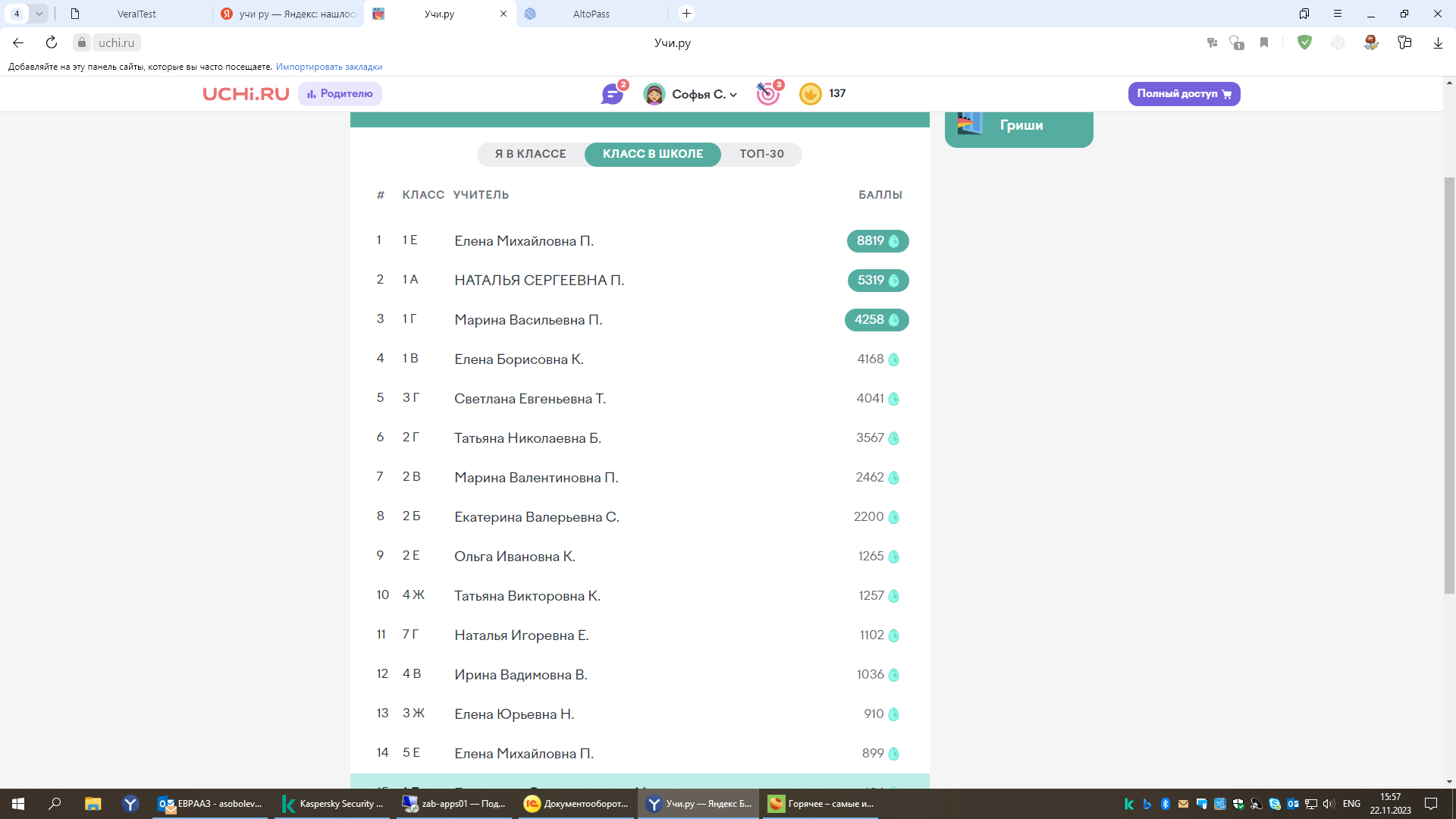This screenshot has height=819, width=1456.
Task: Open the taskbar search magnifier
Action: point(55,804)
